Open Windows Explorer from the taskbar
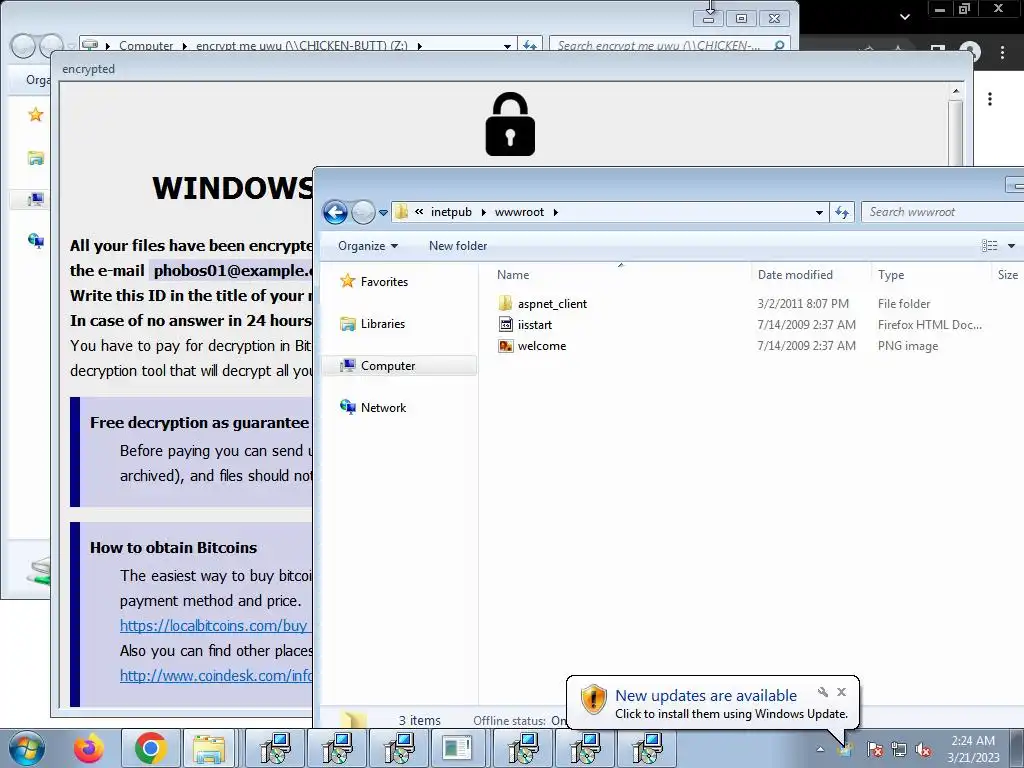The width and height of the screenshot is (1024, 768). [210, 748]
